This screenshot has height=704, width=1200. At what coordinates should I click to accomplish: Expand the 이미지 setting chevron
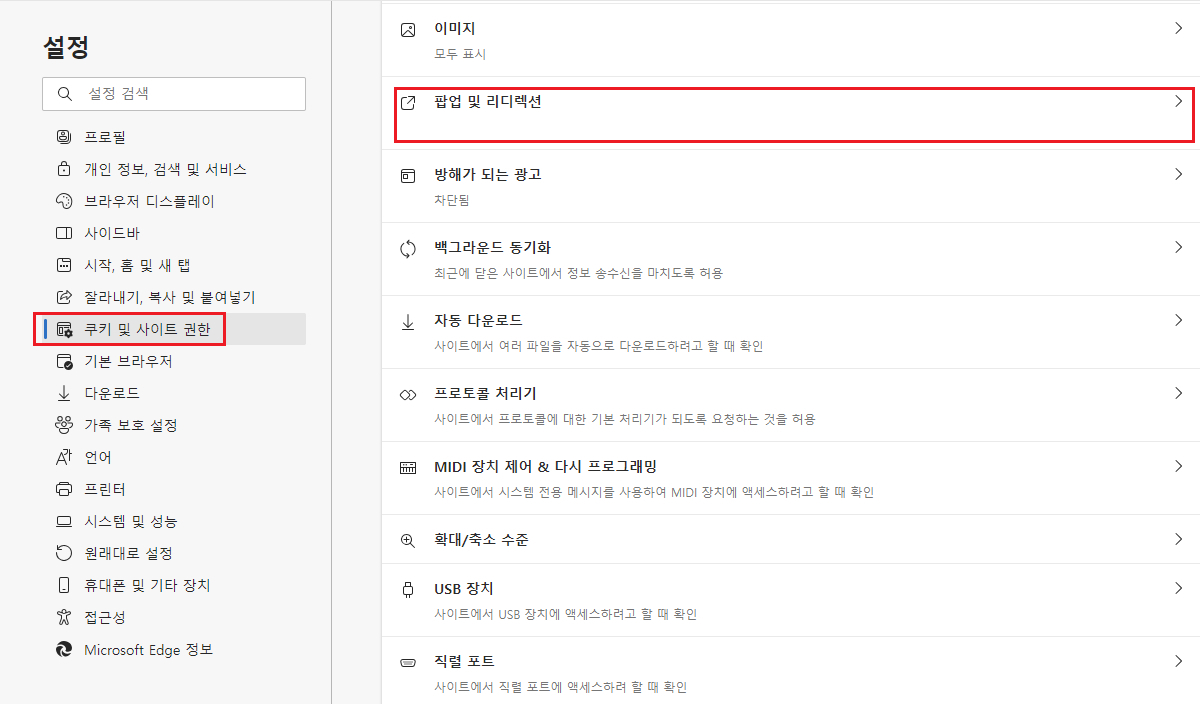point(1178,29)
